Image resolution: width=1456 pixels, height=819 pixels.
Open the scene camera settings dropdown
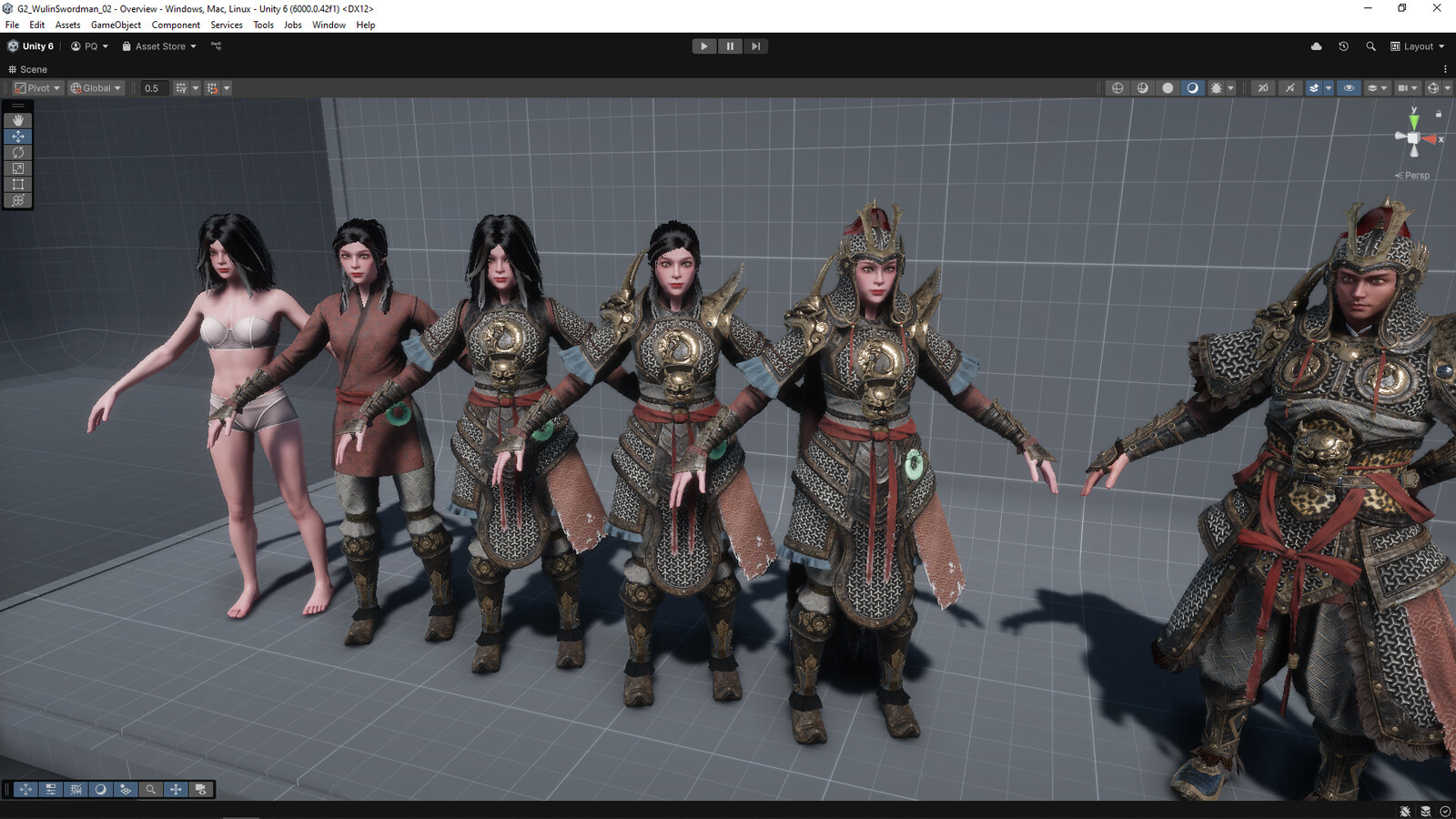click(1407, 88)
